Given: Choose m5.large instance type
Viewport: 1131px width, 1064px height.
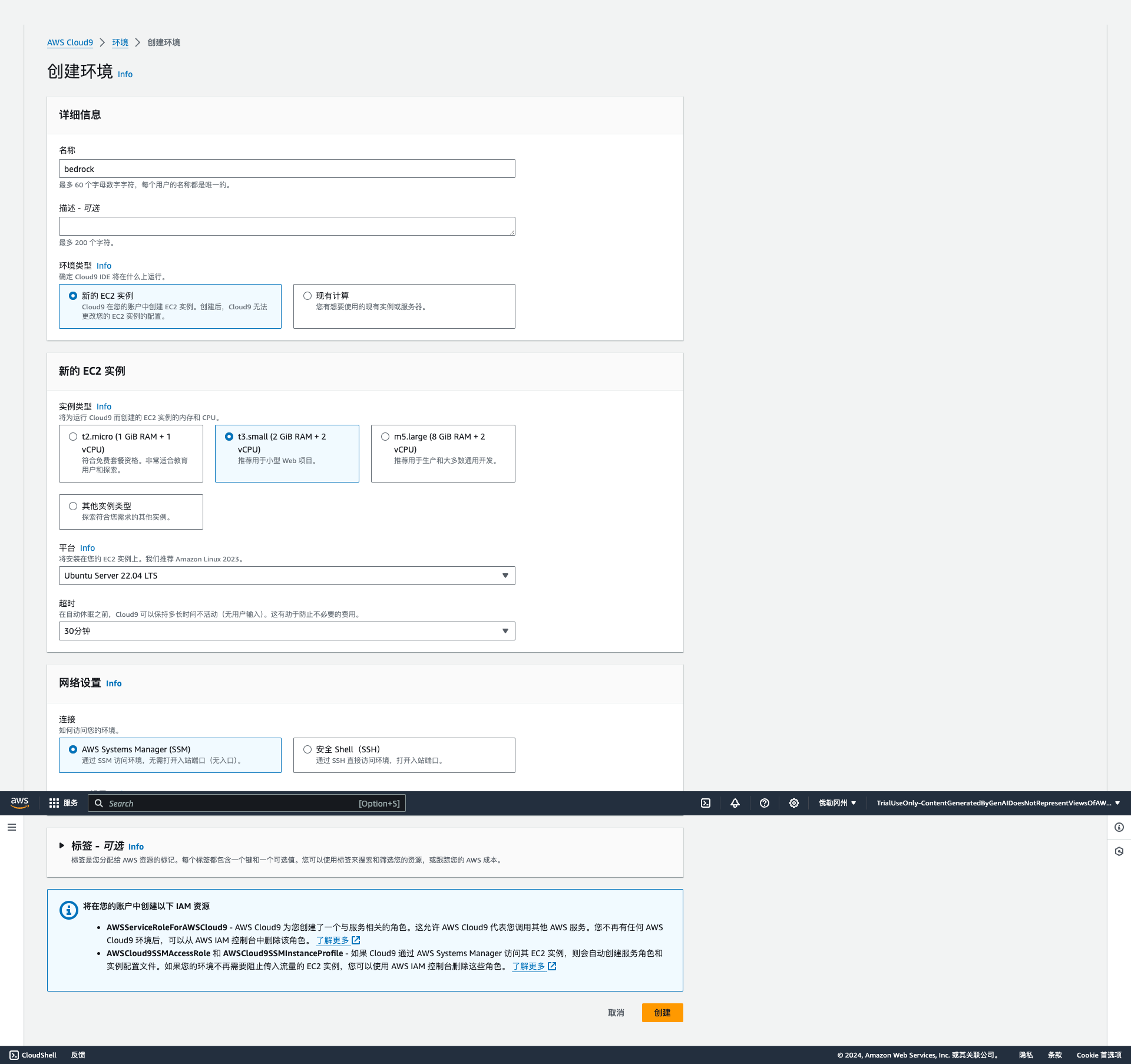Looking at the screenshot, I should tap(443, 454).
